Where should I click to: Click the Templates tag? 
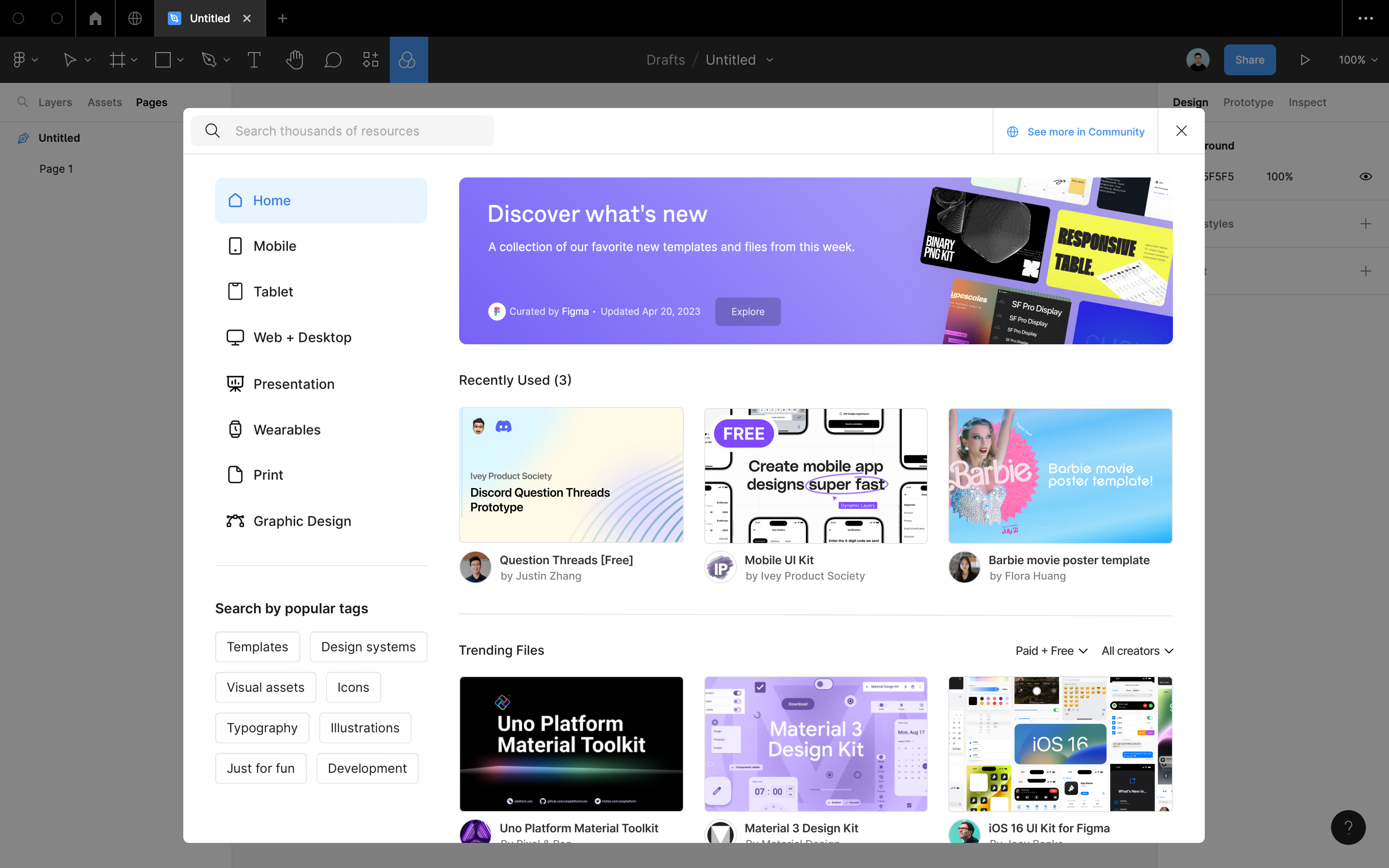coord(257,647)
